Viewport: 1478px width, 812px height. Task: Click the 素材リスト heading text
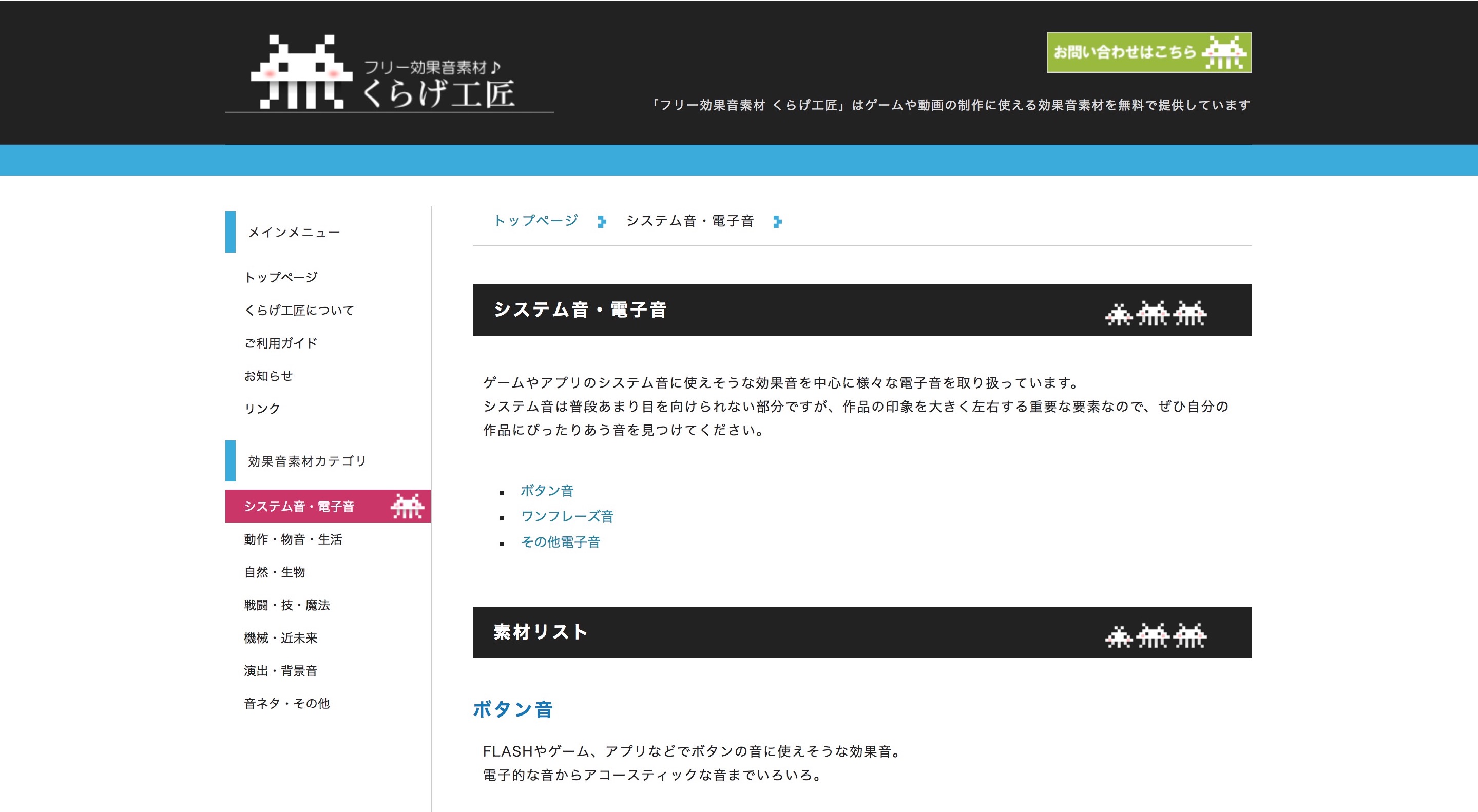(x=541, y=632)
